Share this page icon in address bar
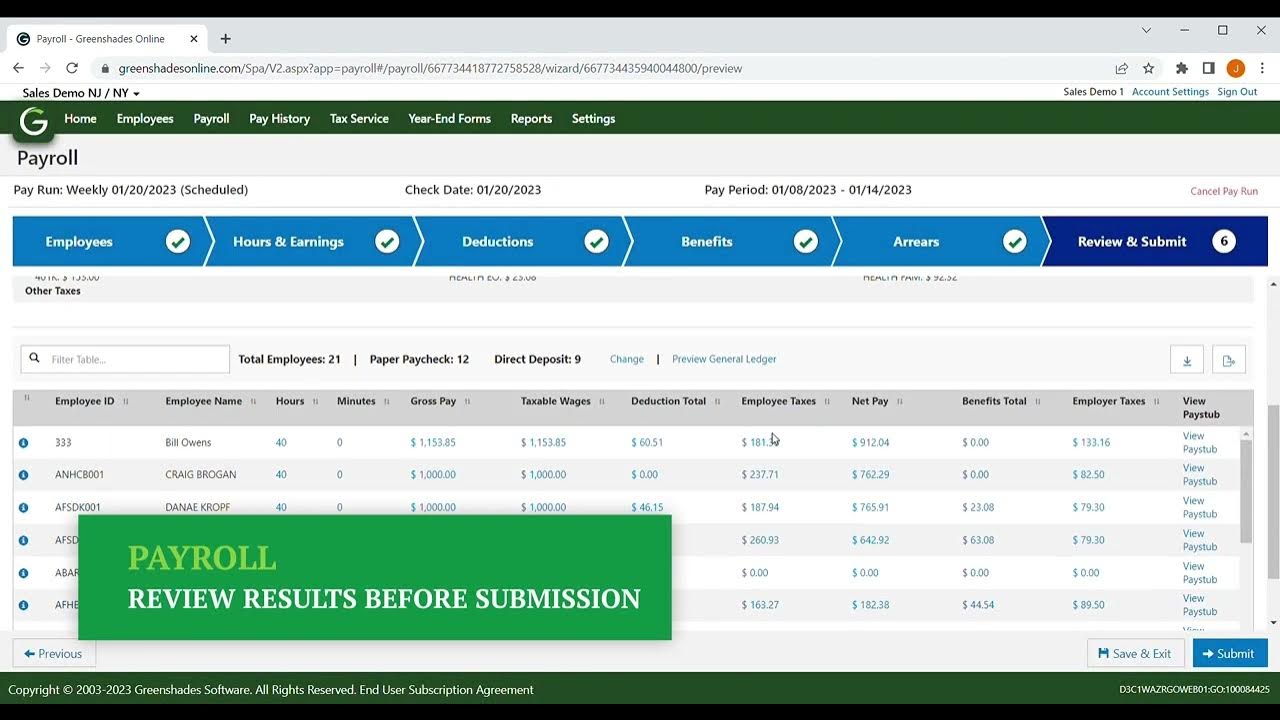This screenshot has height=720, width=1280. tap(1122, 68)
